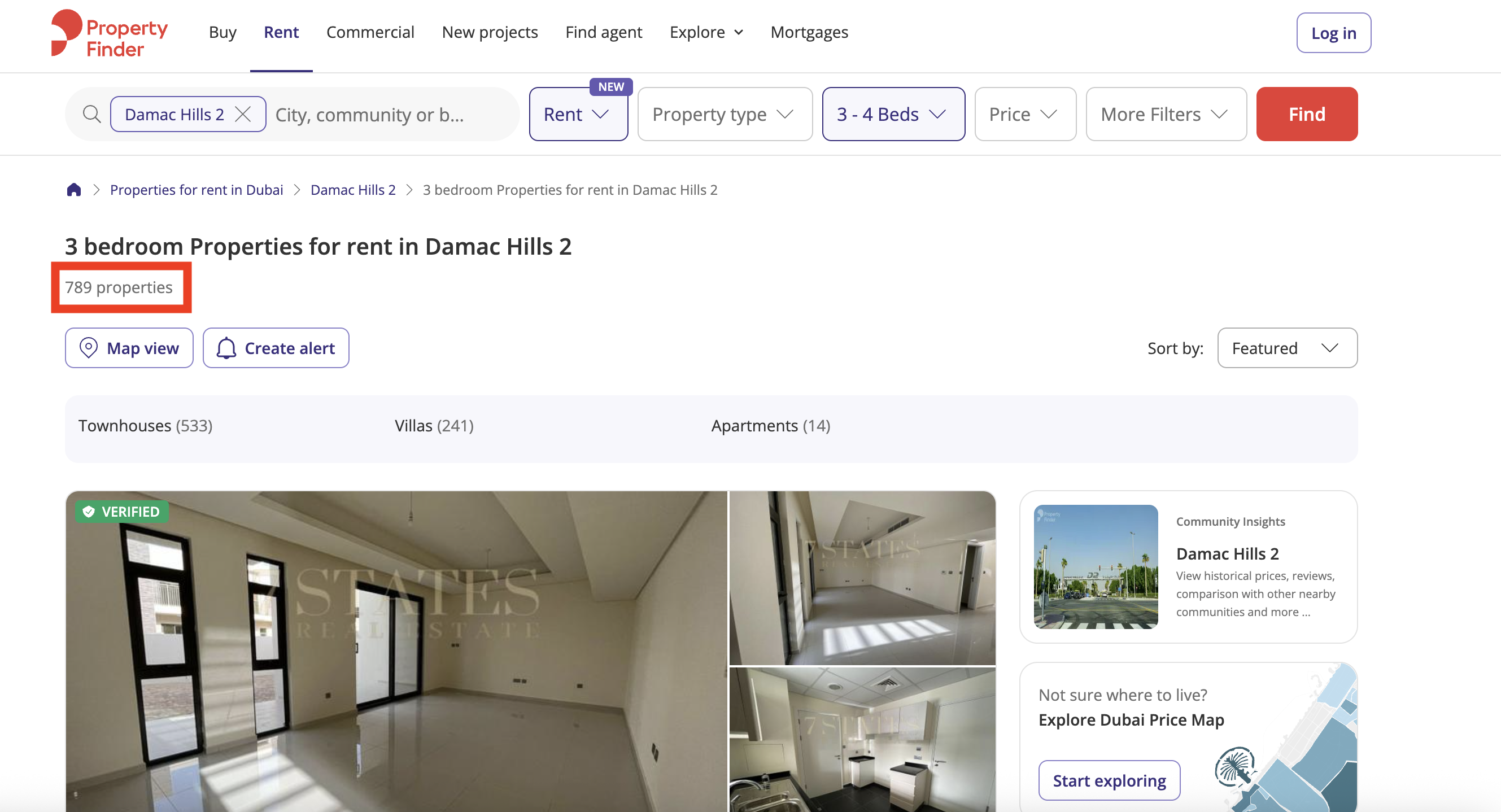1501x812 pixels.
Task: Click the Log in button
Action: point(1333,33)
